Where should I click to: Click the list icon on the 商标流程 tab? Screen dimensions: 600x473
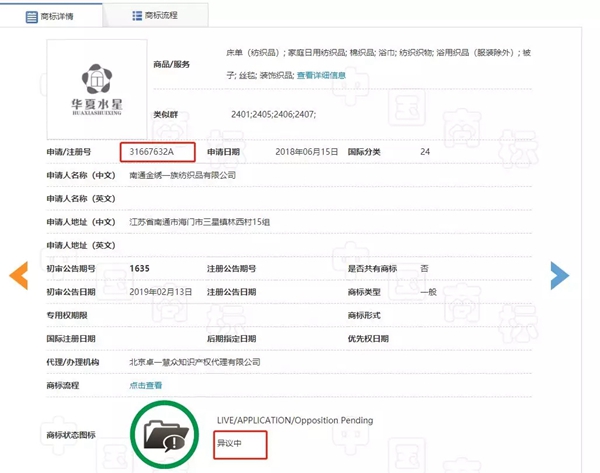(136, 16)
